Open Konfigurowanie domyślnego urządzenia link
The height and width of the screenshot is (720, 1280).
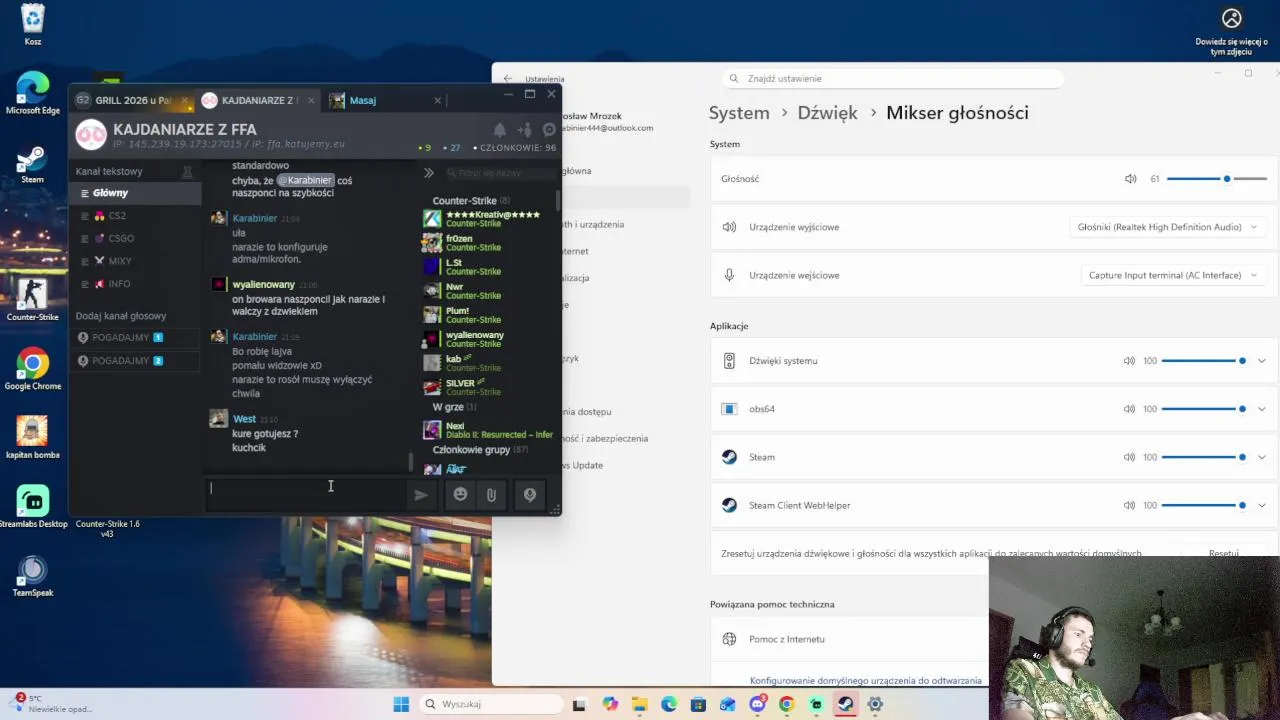coord(866,681)
